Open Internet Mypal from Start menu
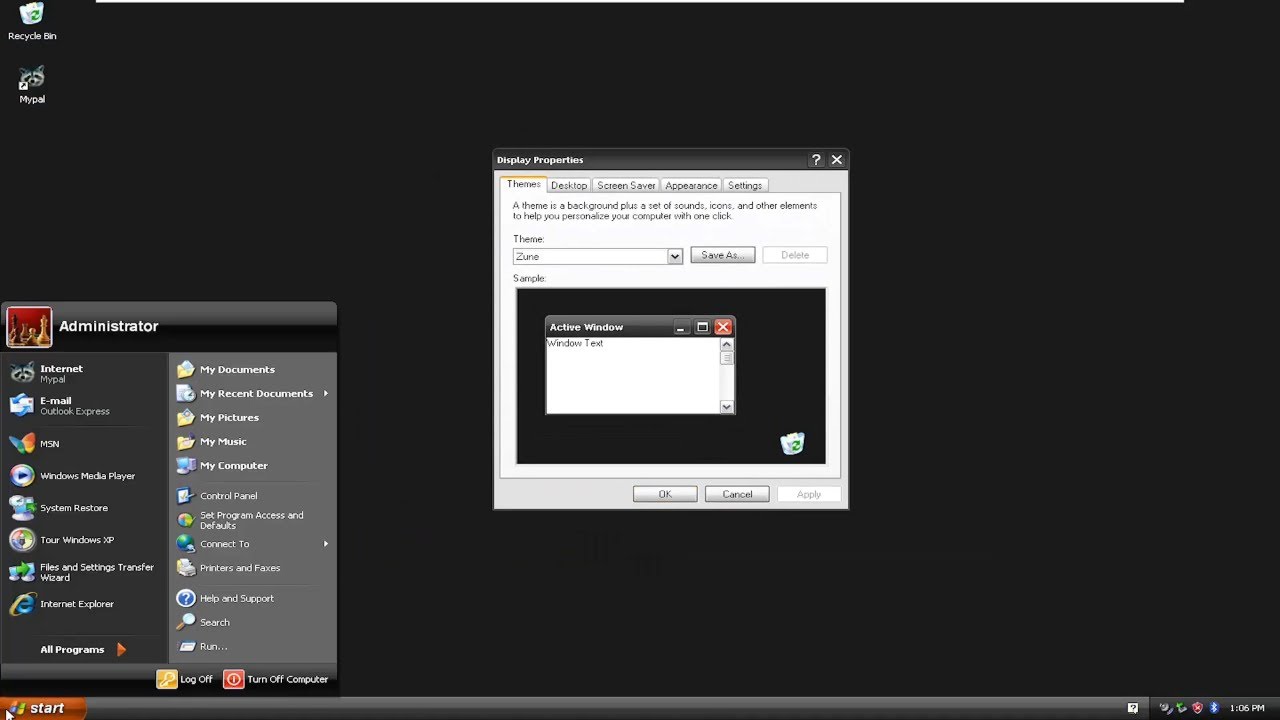Viewport: 1280px width, 720px height. (x=85, y=373)
